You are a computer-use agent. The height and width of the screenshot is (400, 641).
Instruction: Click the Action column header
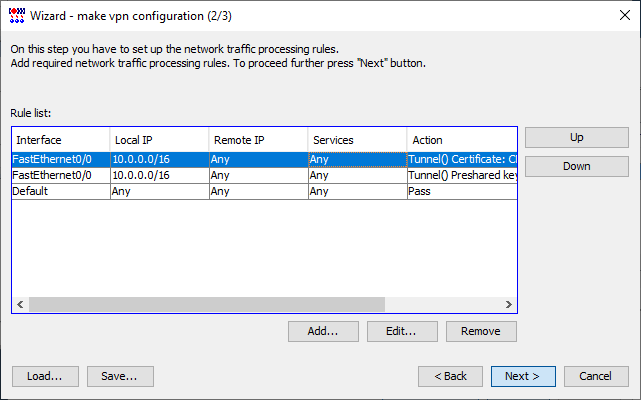click(462, 140)
